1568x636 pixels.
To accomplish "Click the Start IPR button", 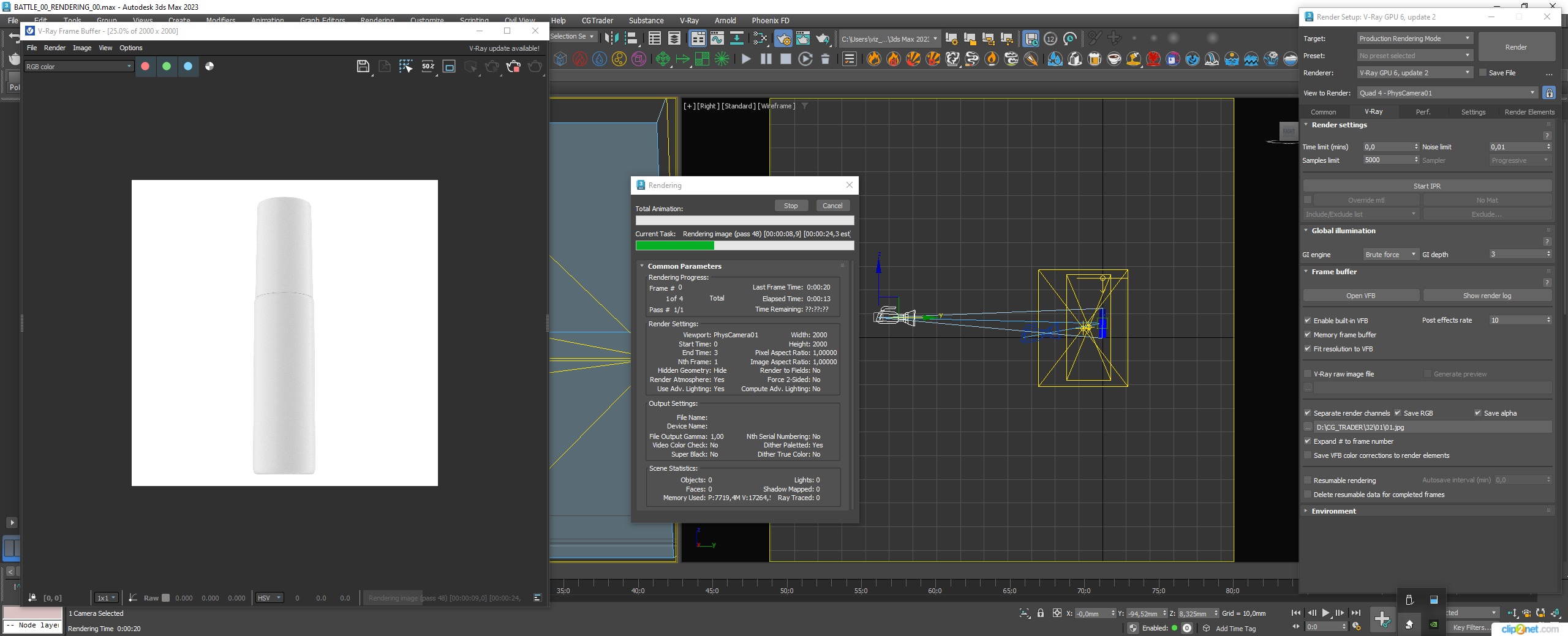I will tap(1427, 185).
